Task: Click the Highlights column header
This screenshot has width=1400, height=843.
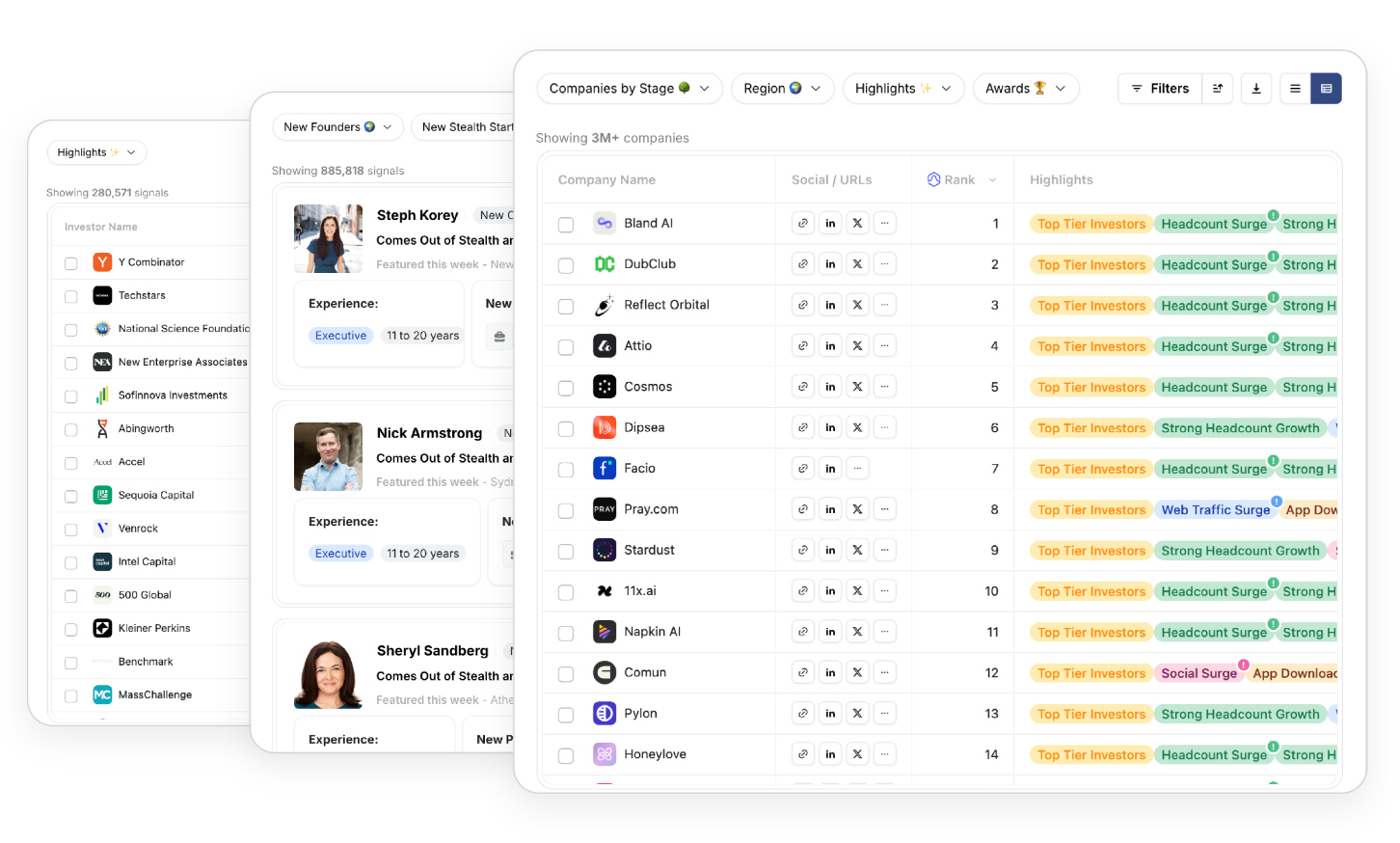Action: [1061, 179]
